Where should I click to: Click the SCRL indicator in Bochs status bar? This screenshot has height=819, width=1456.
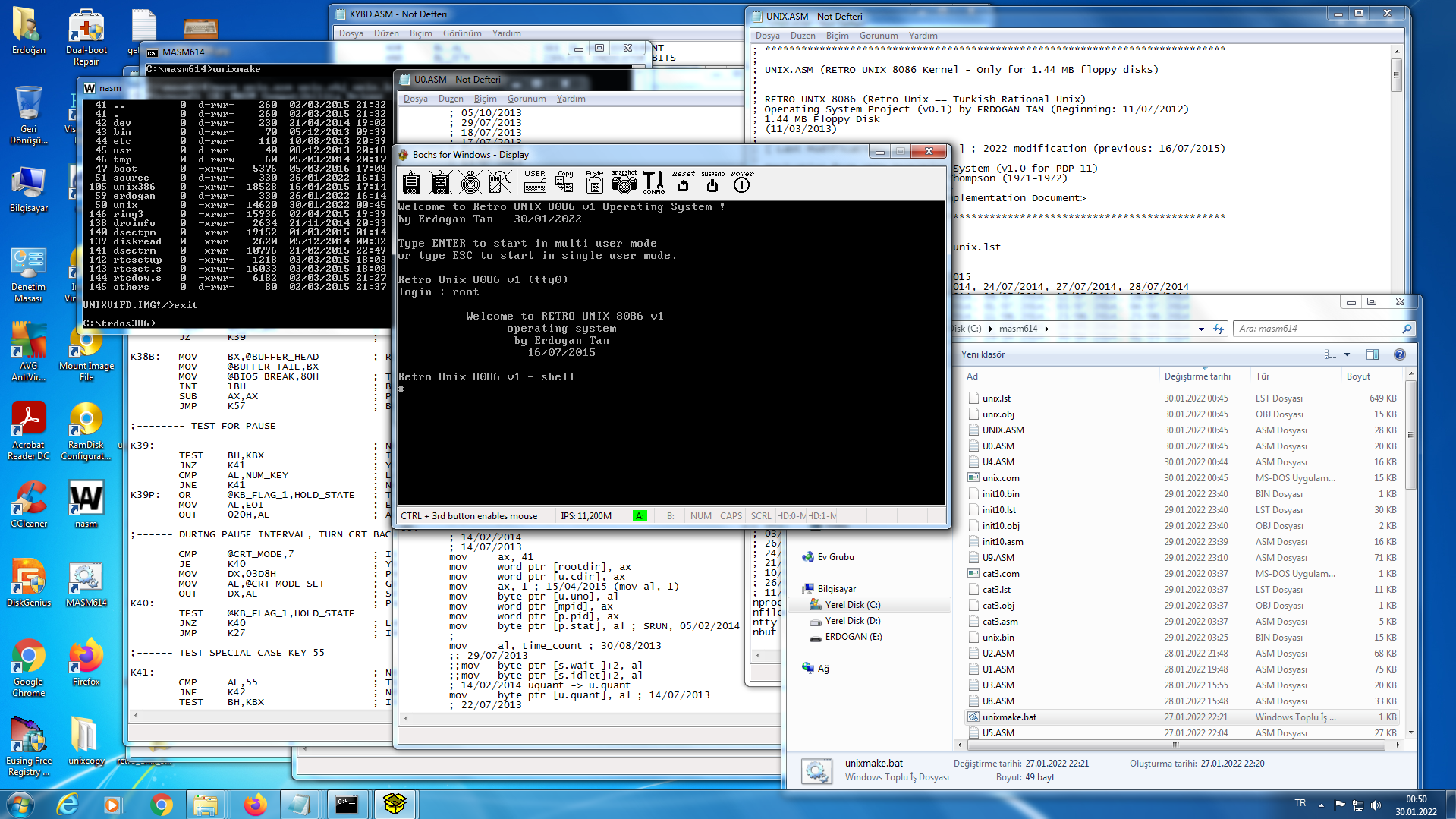coord(761,516)
